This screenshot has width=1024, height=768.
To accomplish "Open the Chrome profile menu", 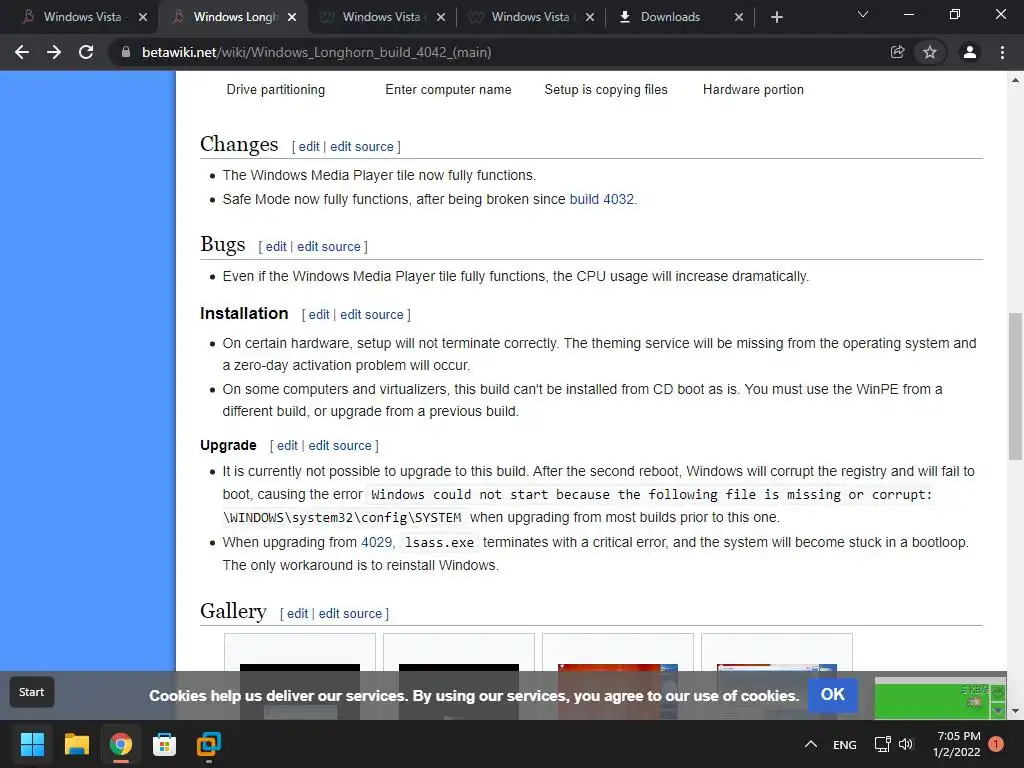I will point(970,52).
